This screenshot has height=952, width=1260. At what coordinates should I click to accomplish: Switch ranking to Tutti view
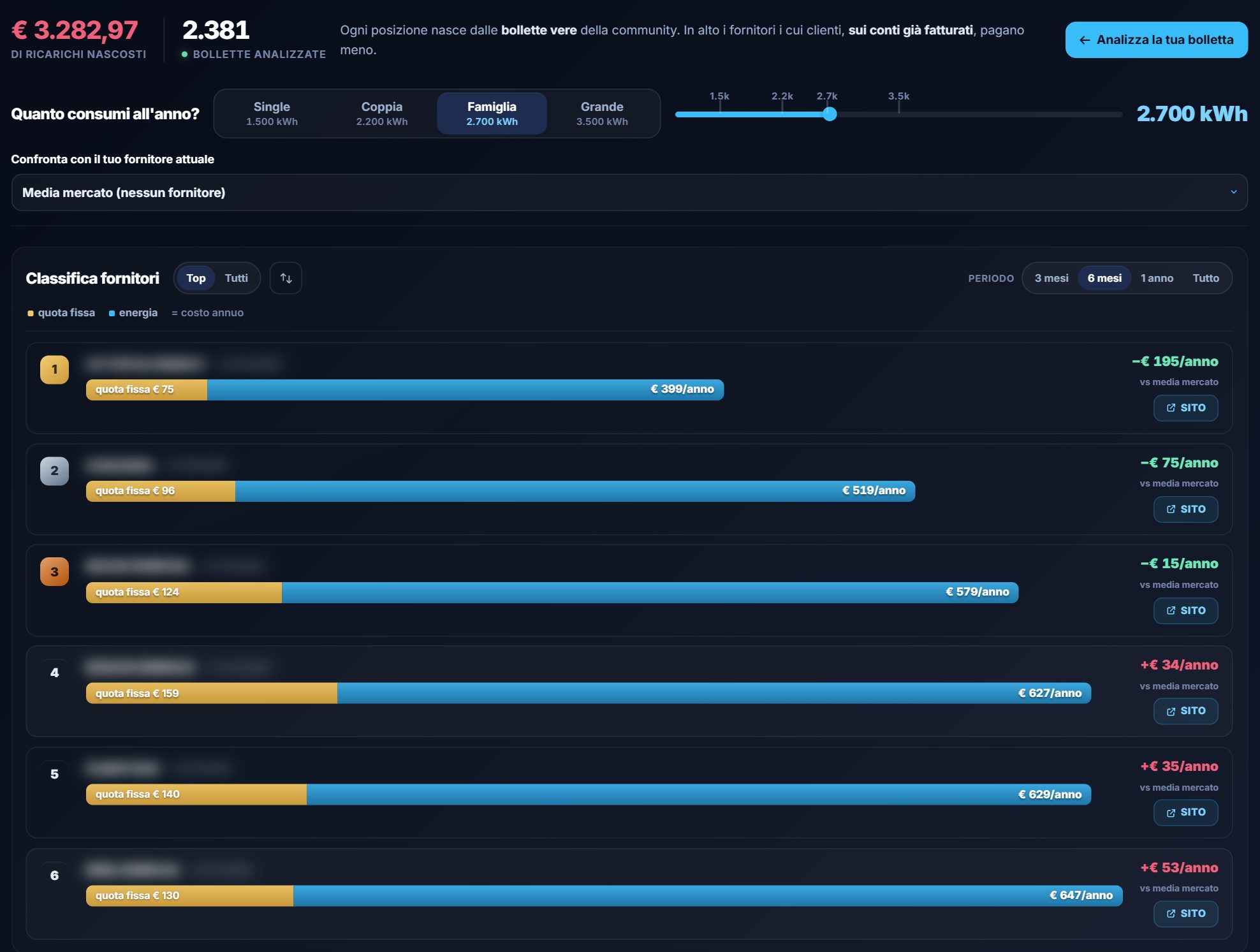[x=236, y=278]
